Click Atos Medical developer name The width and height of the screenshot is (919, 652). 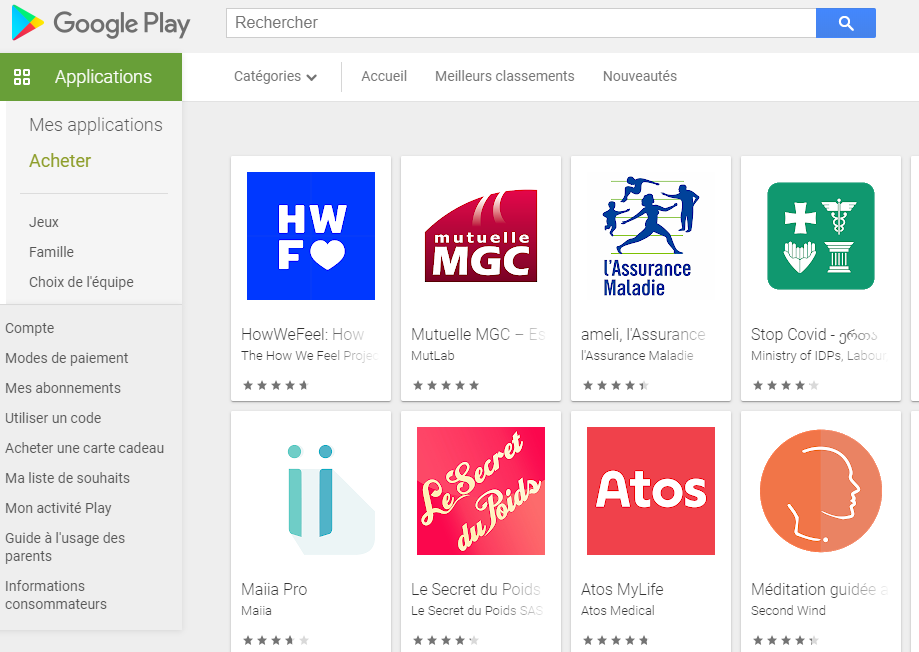(618, 610)
